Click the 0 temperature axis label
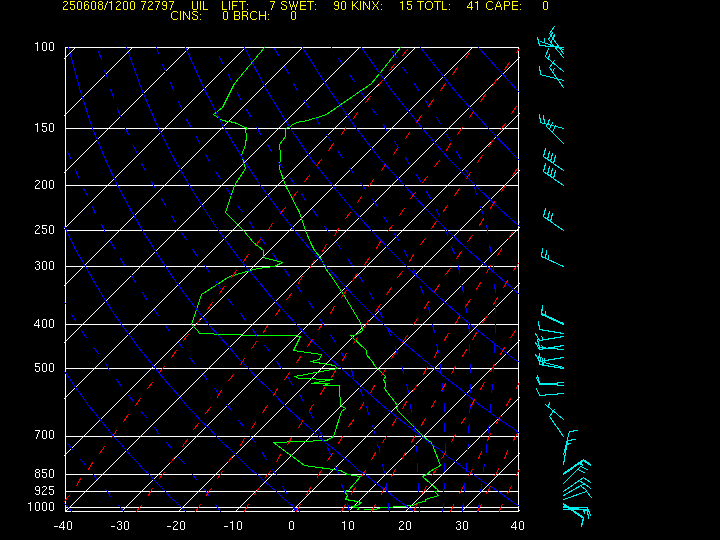Viewport: 720px width, 540px height. pos(292,526)
